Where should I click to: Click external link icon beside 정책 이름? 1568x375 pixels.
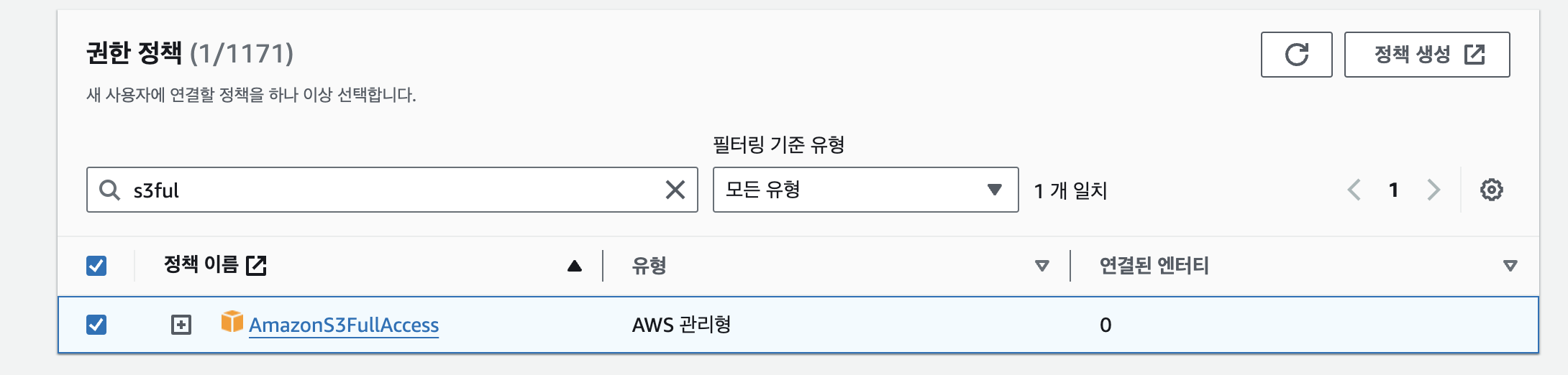coord(256,266)
